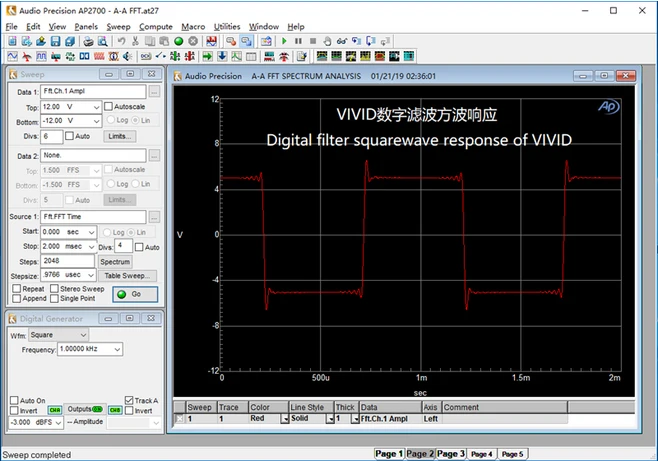Switch to Page 3 tab
Screen dimensions: 658x461
[451, 453]
